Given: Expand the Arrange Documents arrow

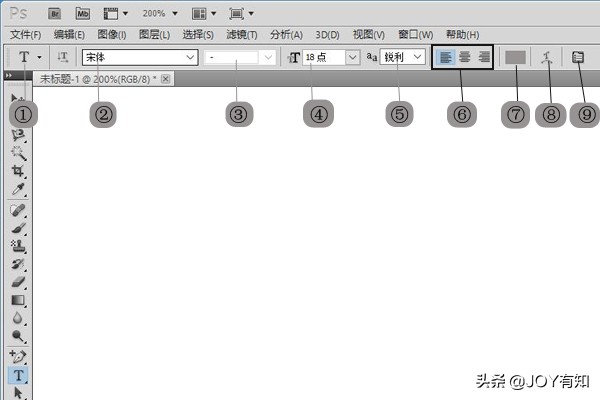Looking at the screenshot, I should point(214,14).
